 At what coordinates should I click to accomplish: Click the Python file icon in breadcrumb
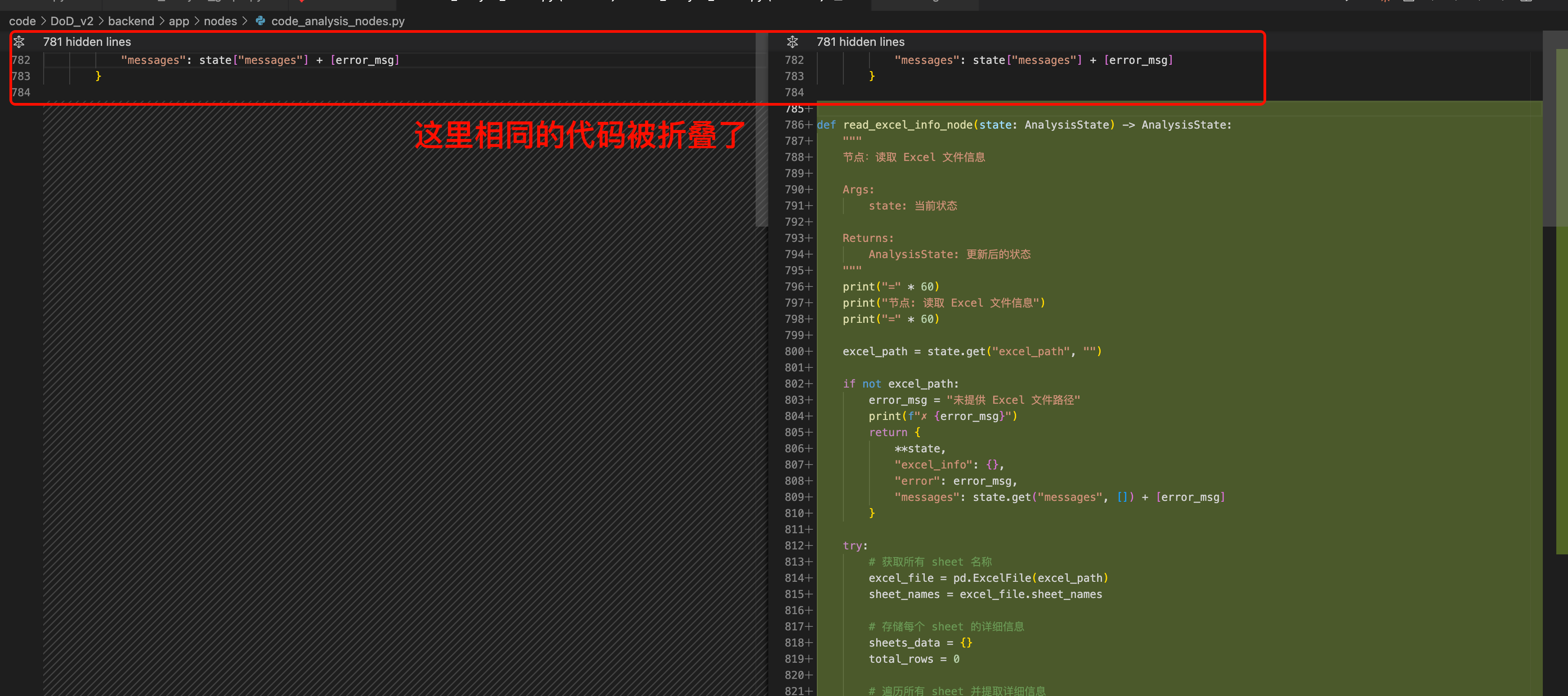click(260, 21)
